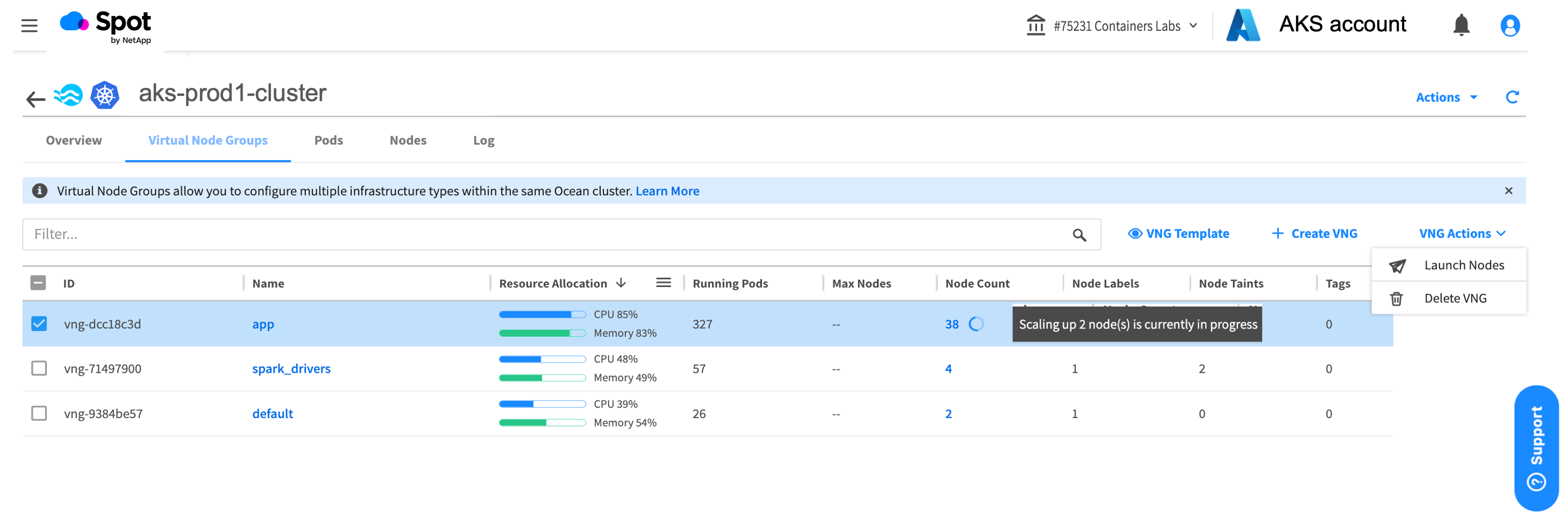Open the #75231 Containers Labs organization dropdown
The height and width of the screenshot is (517, 1568).
click(x=1116, y=26)
